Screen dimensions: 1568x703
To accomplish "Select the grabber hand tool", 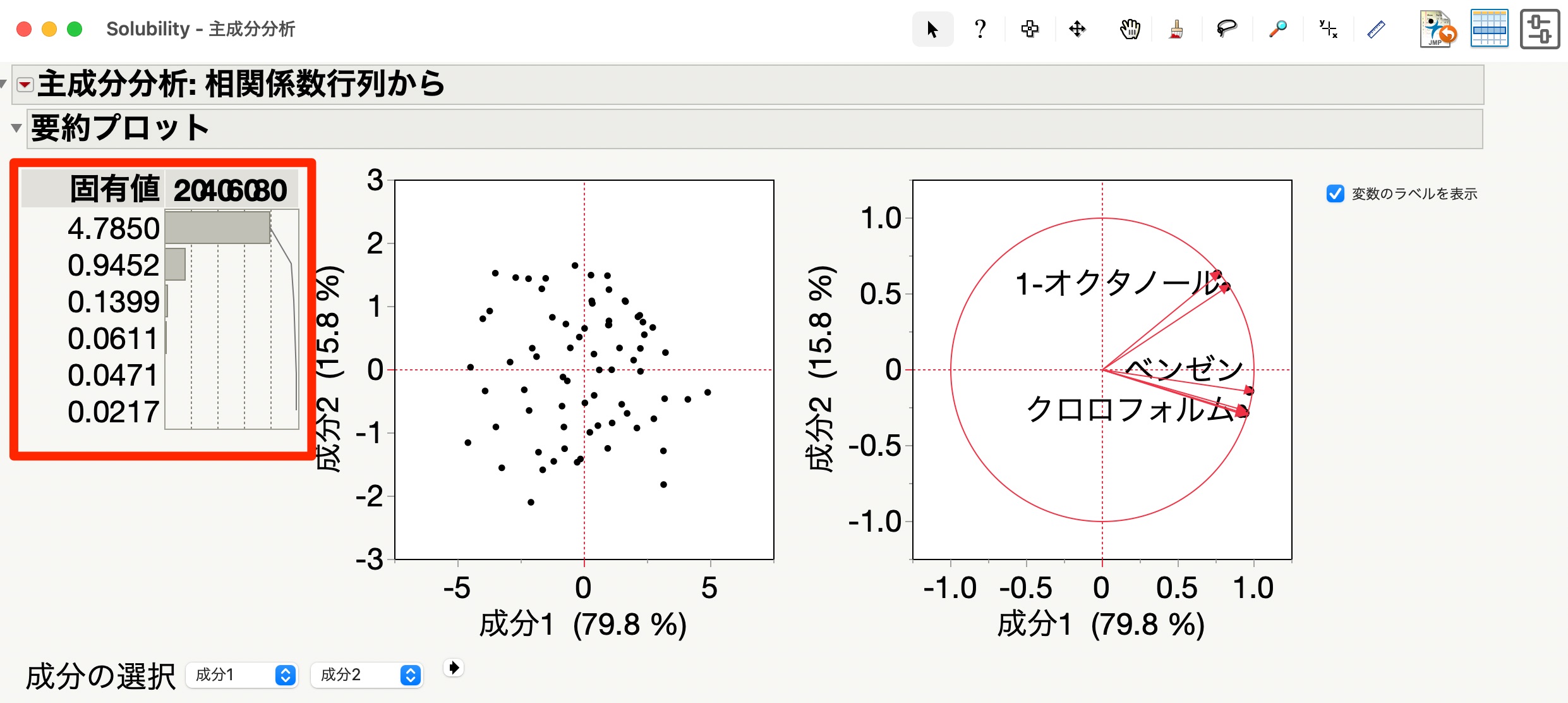I will coord(1130,29).
